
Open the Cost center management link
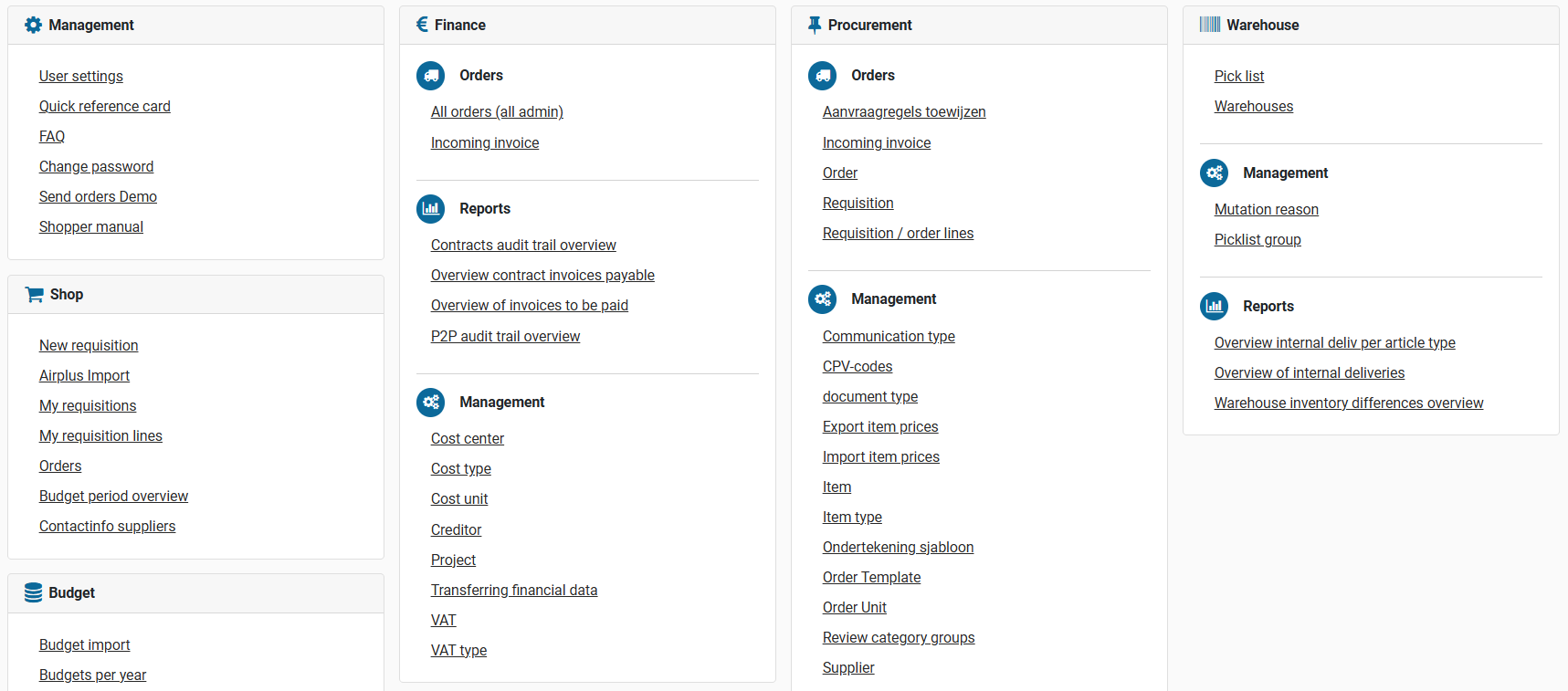coord(467,439)
